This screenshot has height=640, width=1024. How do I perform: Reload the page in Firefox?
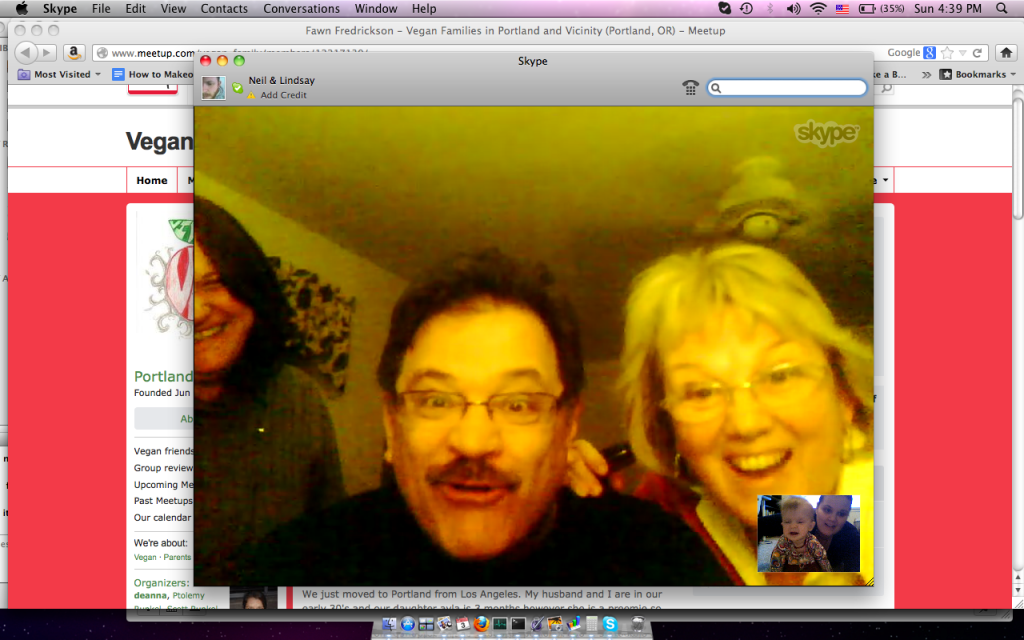click(x=977, y=53)
